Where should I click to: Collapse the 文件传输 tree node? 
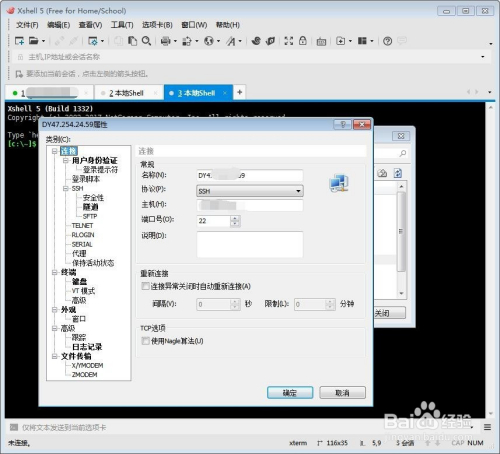(54, 356)
